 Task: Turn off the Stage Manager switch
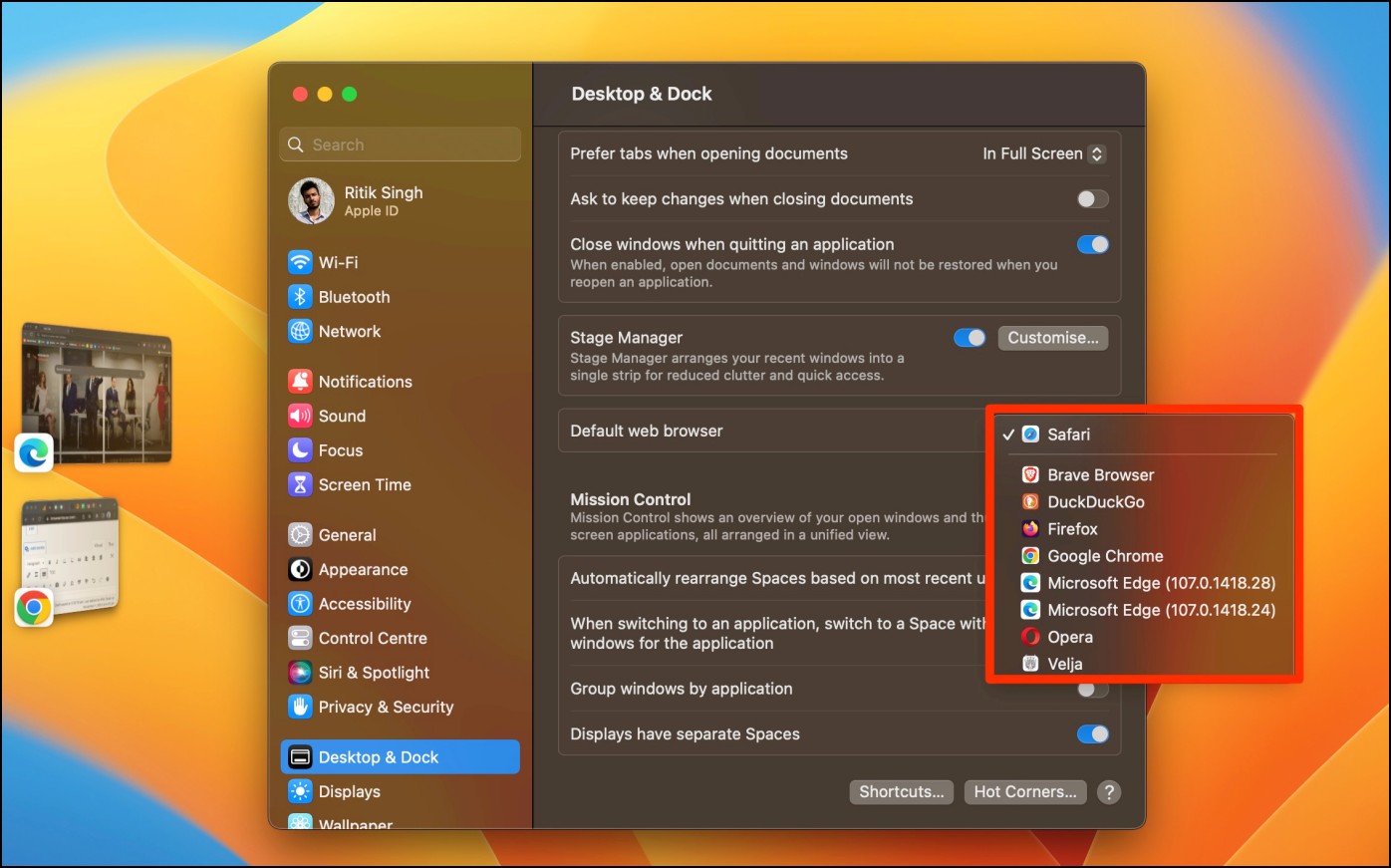tap(970, 338)
